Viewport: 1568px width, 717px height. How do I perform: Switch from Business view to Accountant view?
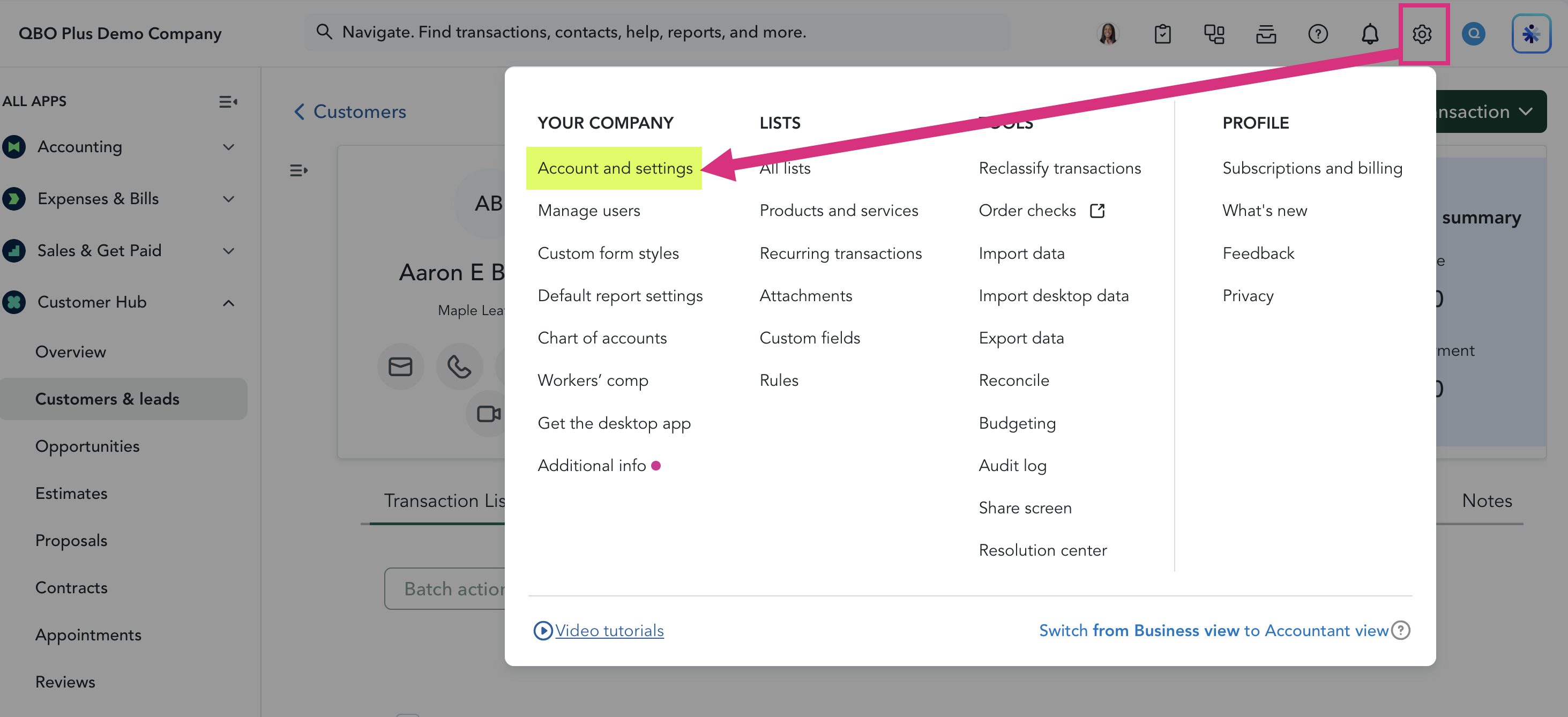pyautogui.click(x=1213, y=631)
